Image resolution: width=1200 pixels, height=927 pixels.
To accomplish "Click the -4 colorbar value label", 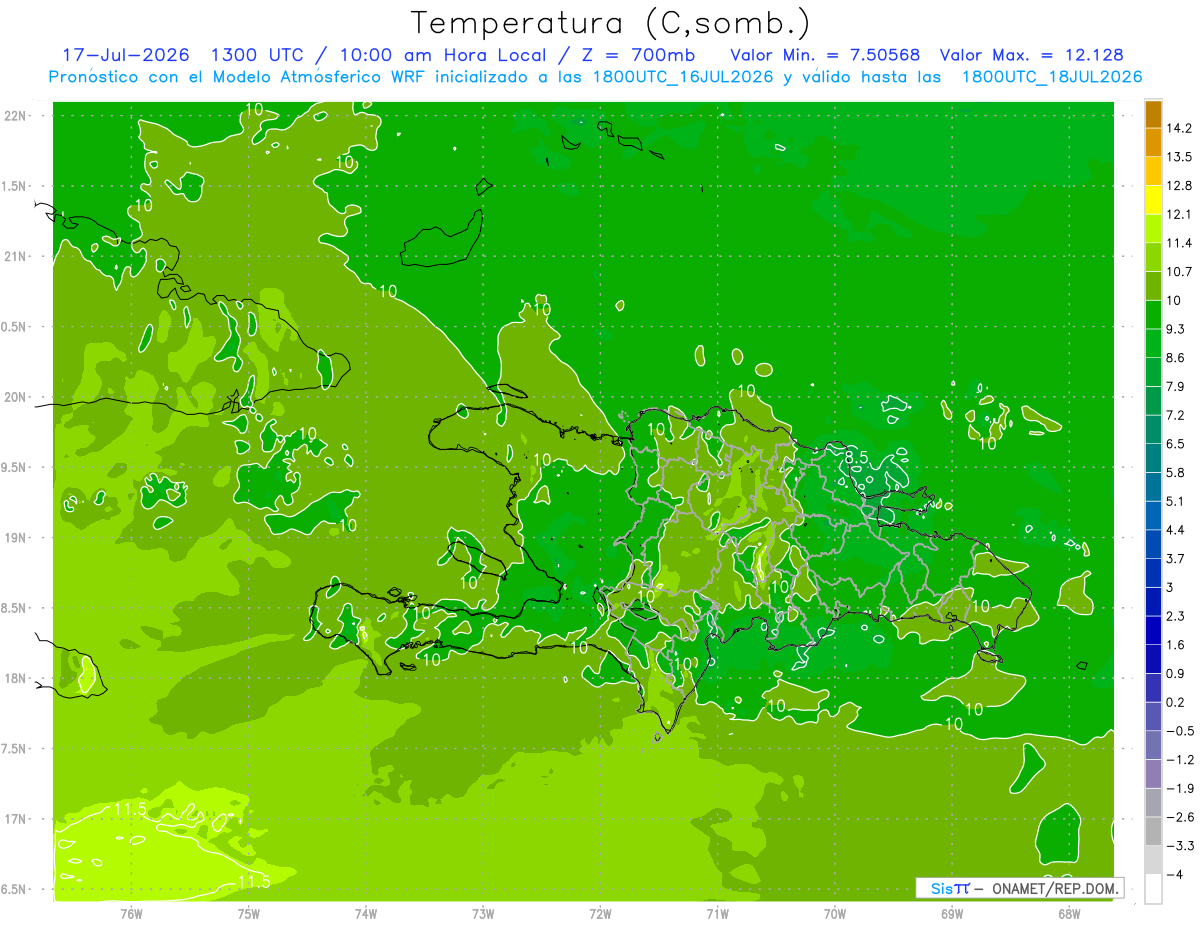I will pos(1174,875).
